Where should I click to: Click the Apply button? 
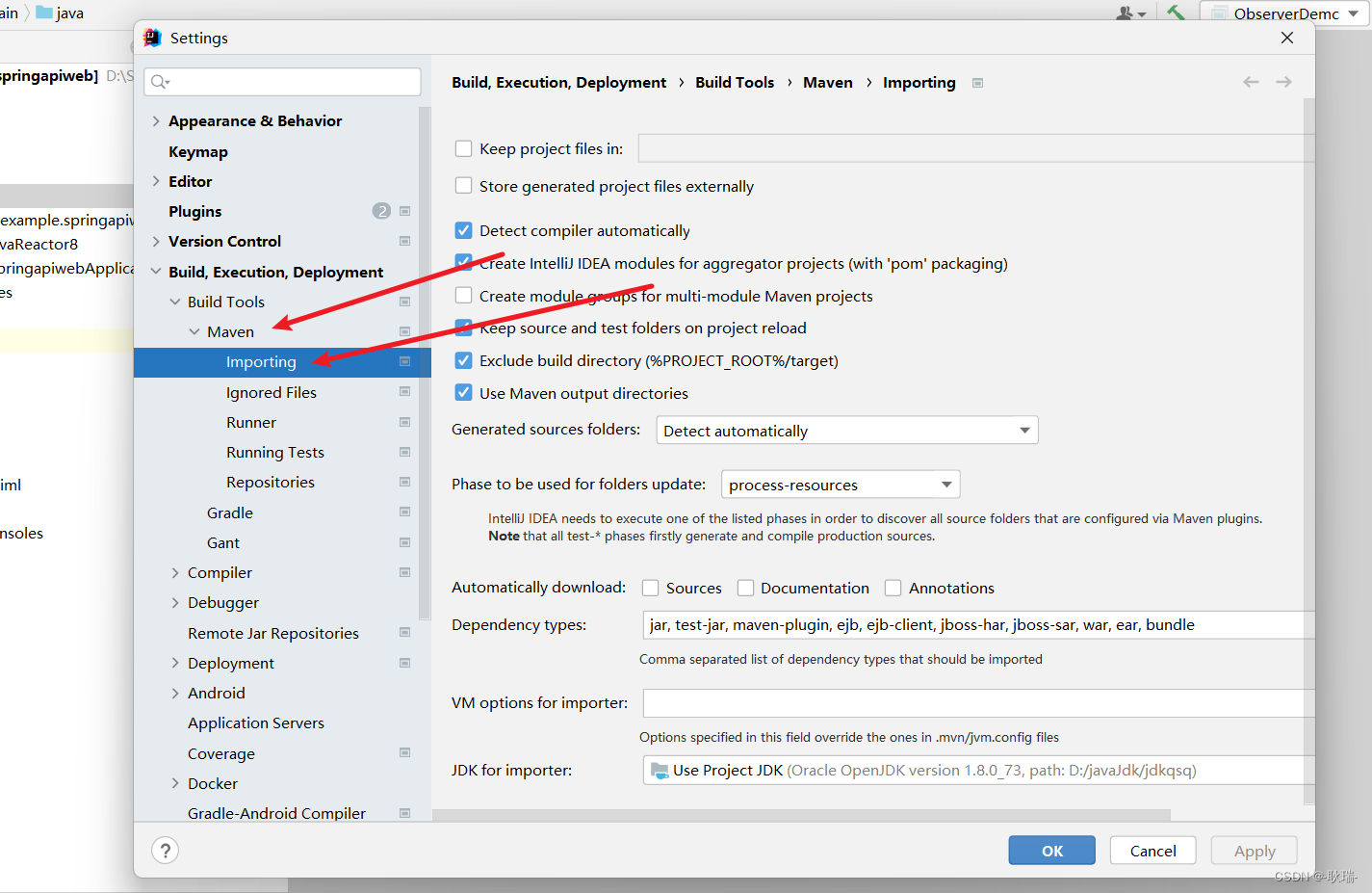1254,851
